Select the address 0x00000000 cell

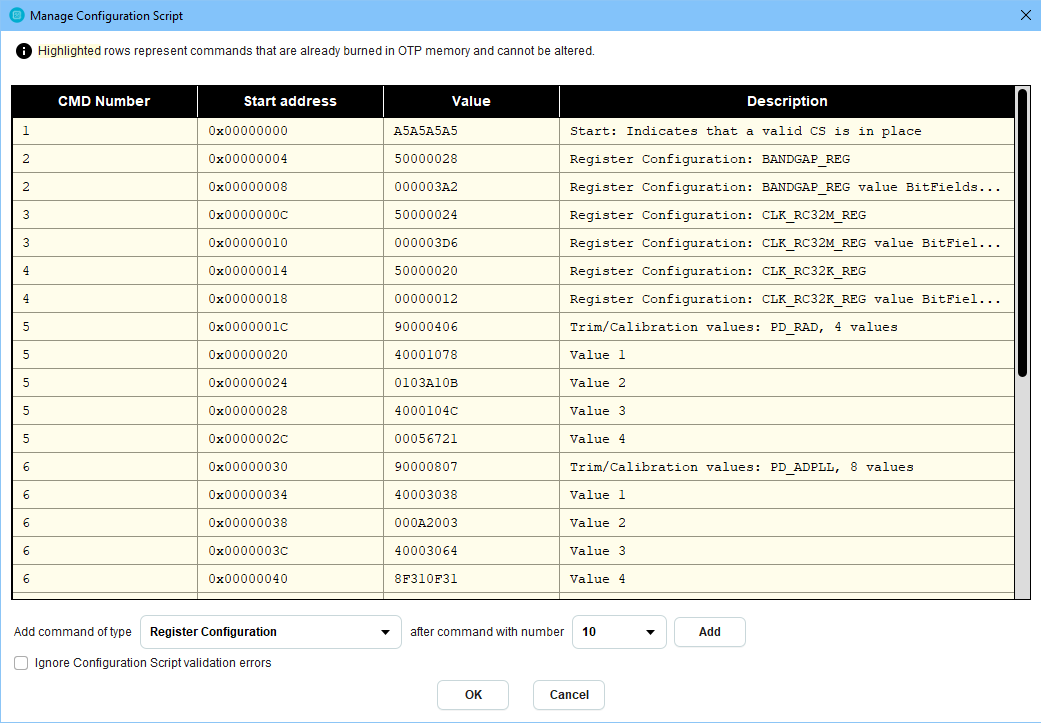(x=290, y=131)
